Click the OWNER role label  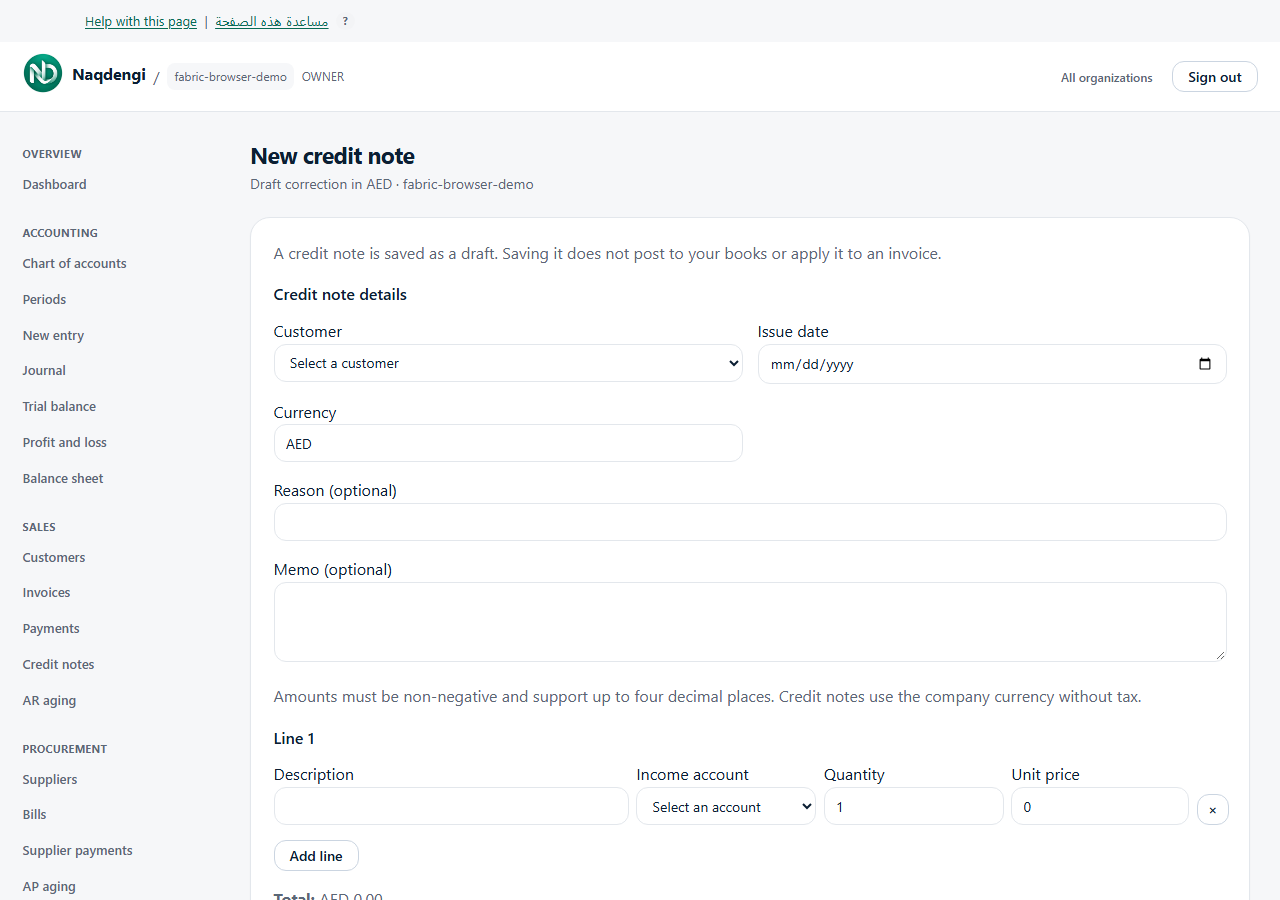coord(323,77)
